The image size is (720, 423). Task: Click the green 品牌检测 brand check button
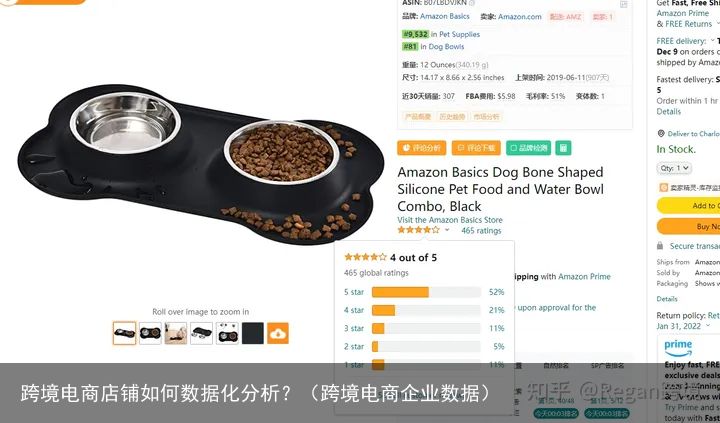tap(529, 148)
